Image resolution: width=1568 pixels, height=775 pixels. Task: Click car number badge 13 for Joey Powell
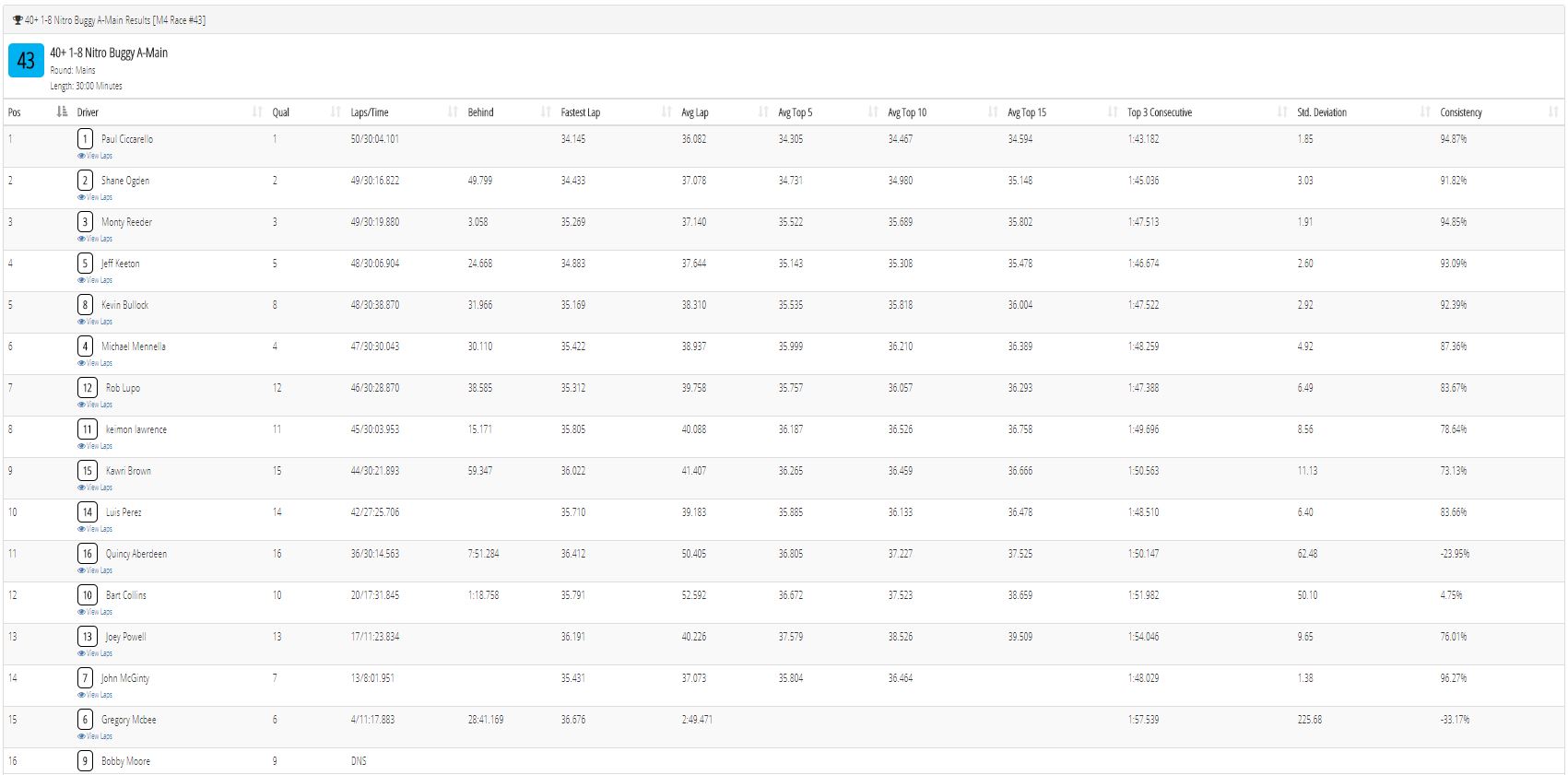point(88,637)
